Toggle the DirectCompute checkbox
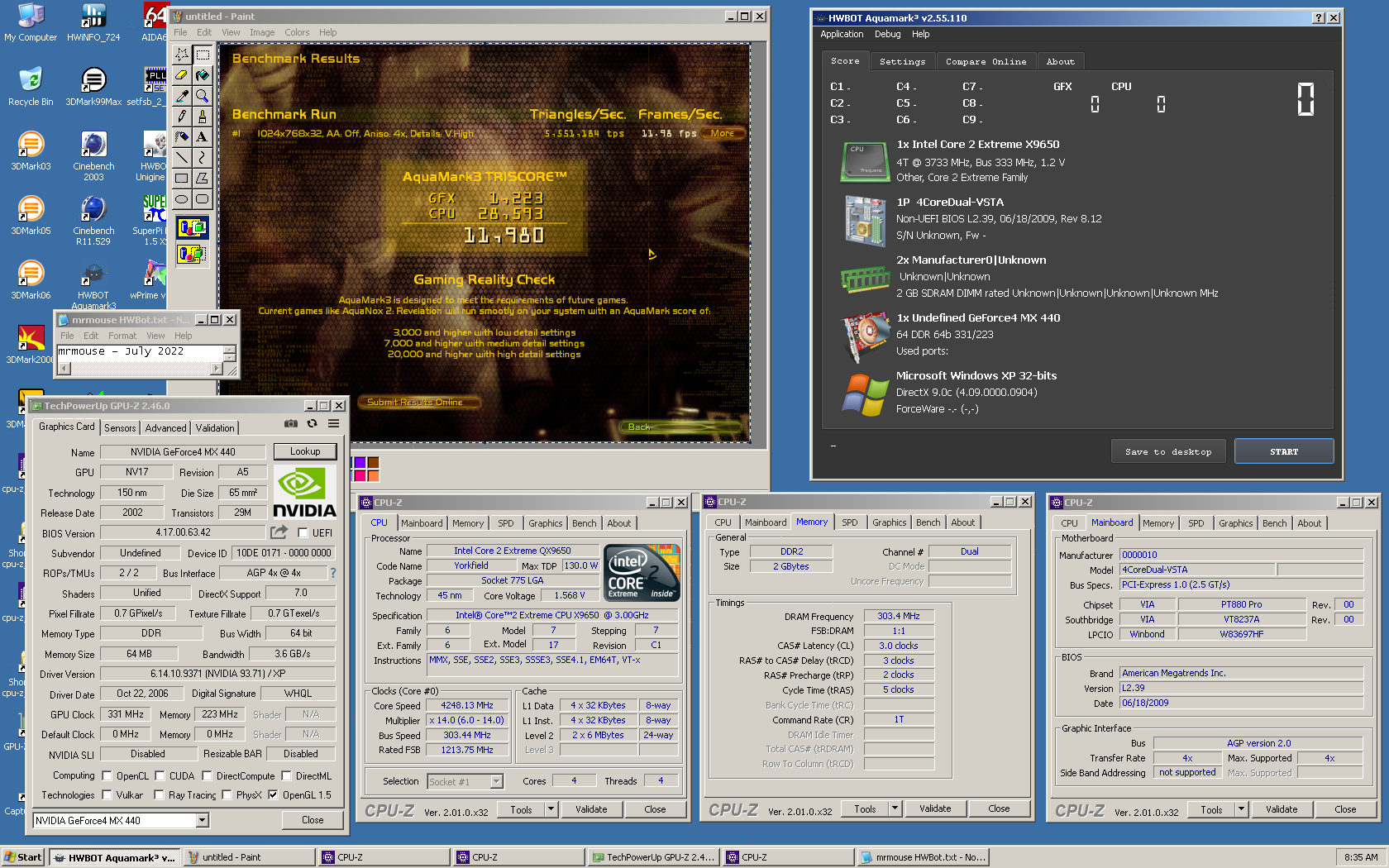The image size is (1389, 868). (207, 776)
